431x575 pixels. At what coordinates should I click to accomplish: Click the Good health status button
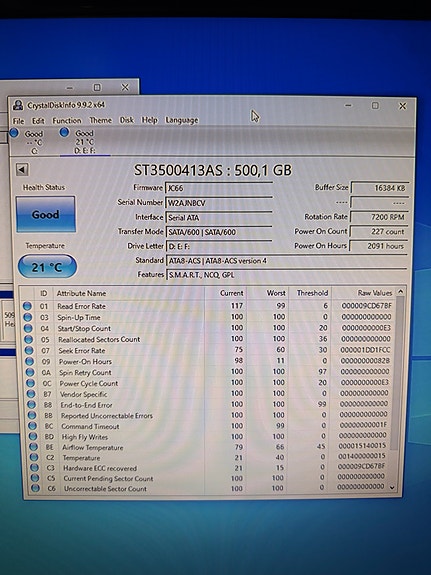click(x=46, y=214)
